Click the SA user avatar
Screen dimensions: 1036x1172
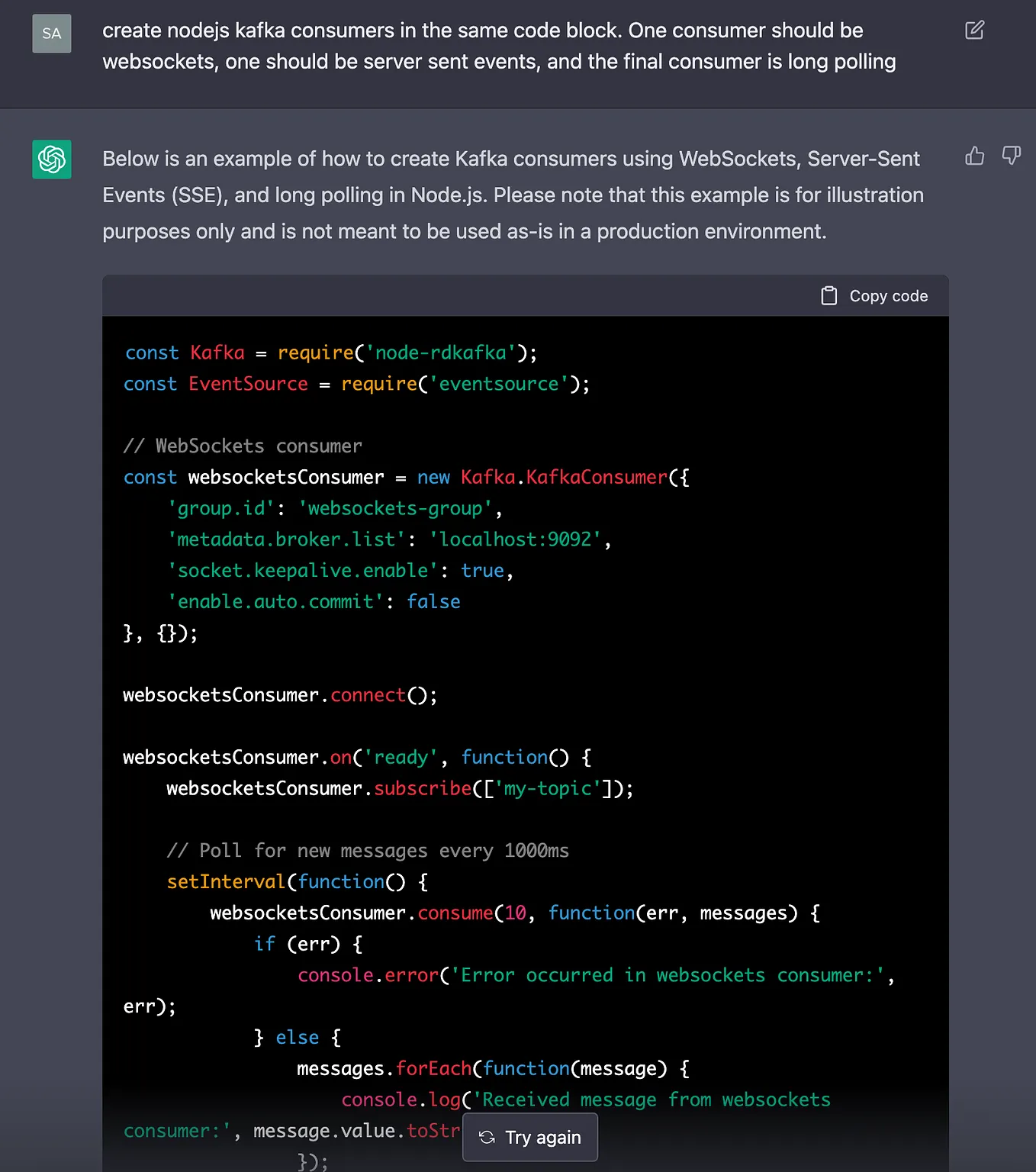tap(52, 34)
